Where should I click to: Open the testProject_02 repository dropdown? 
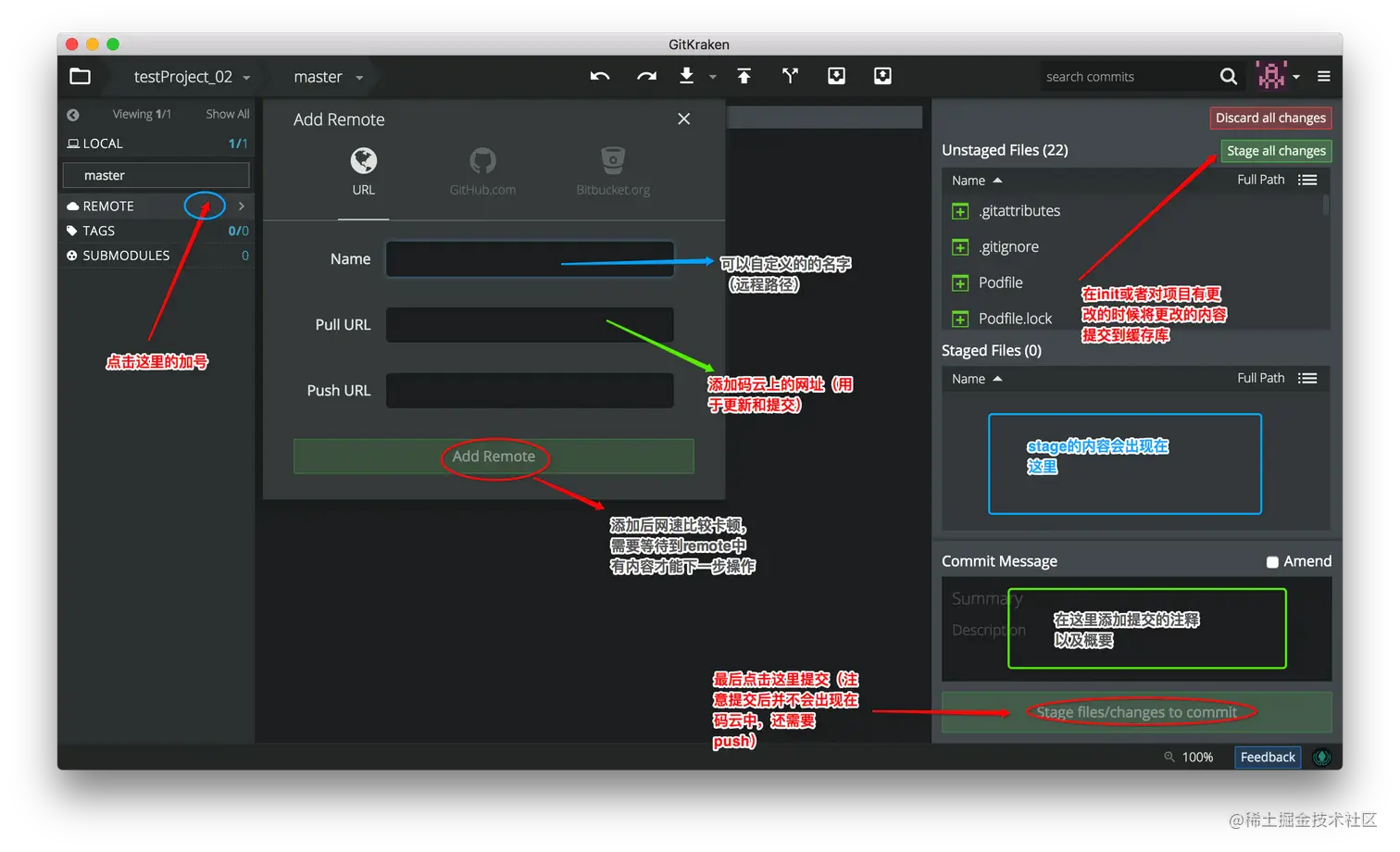193,77
